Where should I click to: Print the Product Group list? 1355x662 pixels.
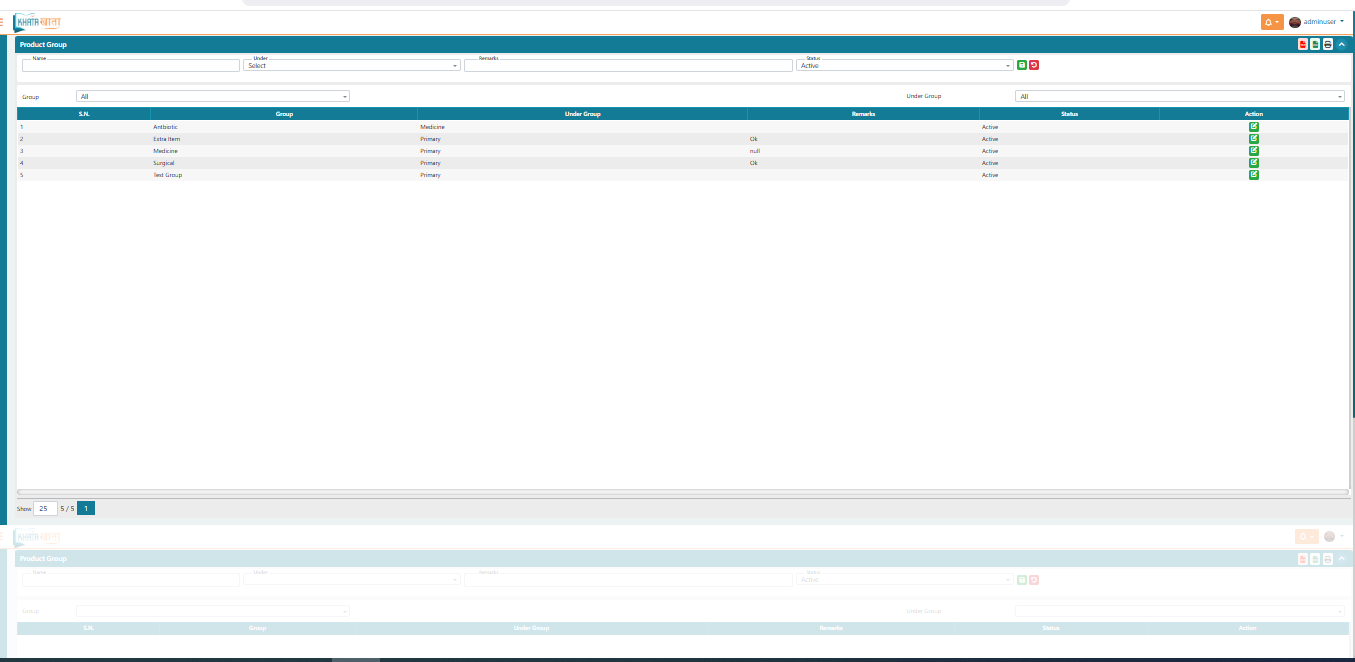point(1327,44)
